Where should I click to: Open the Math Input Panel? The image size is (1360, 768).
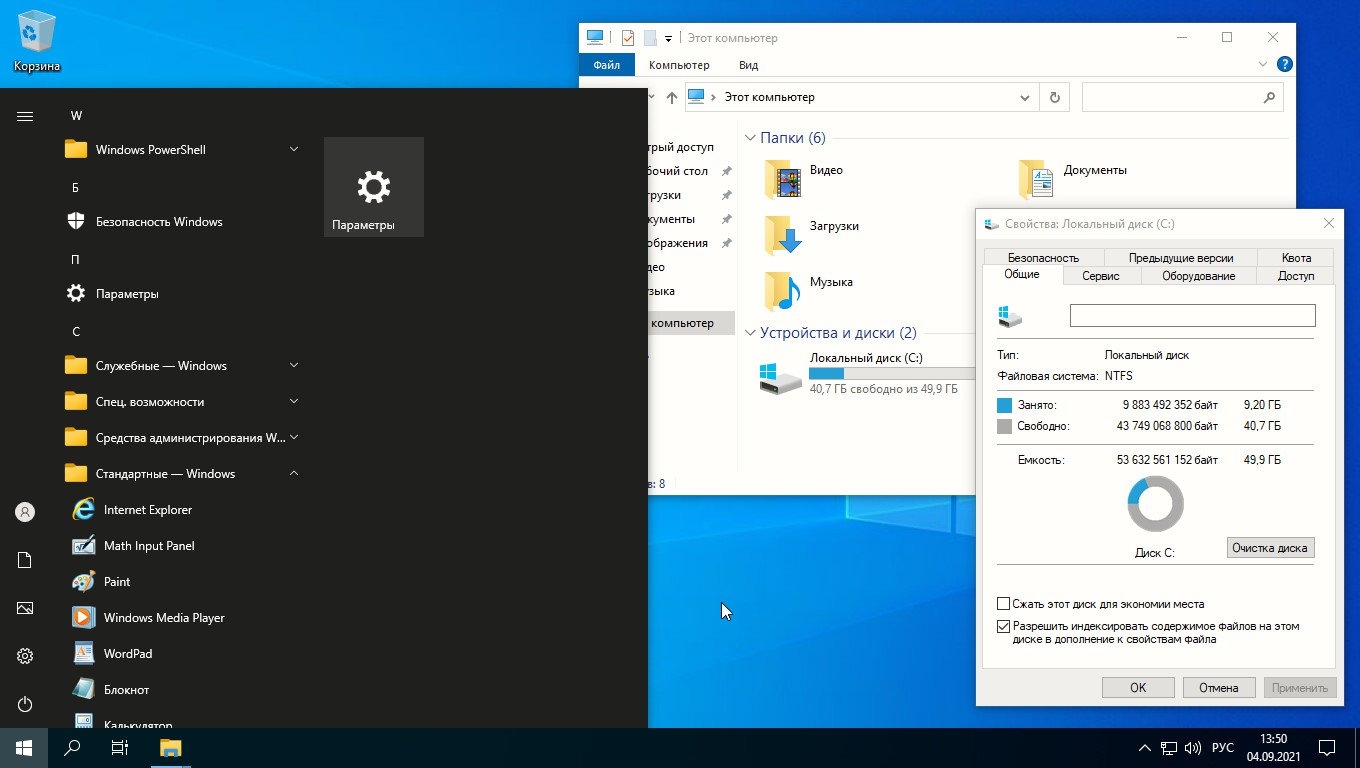click(148, 546)
